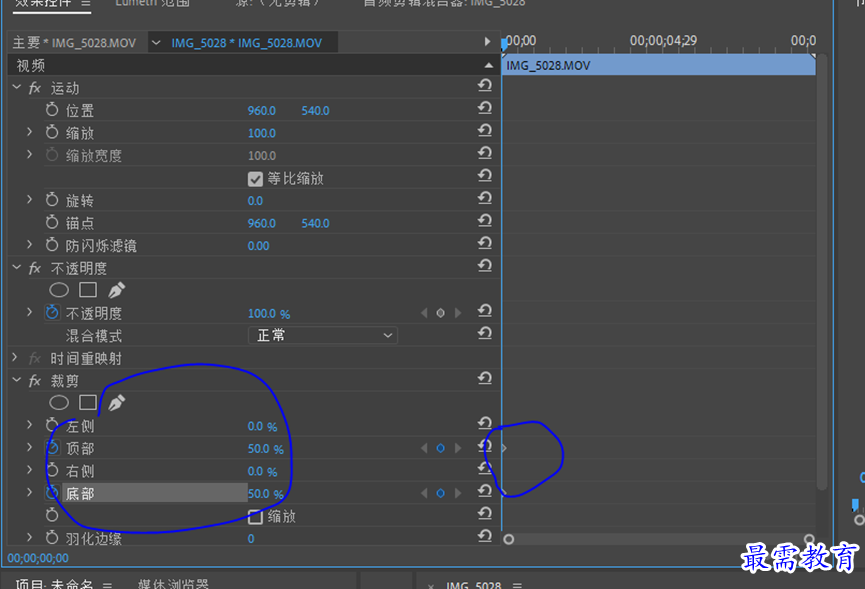Add or remove keyframe for 顶部

[440, 448]
